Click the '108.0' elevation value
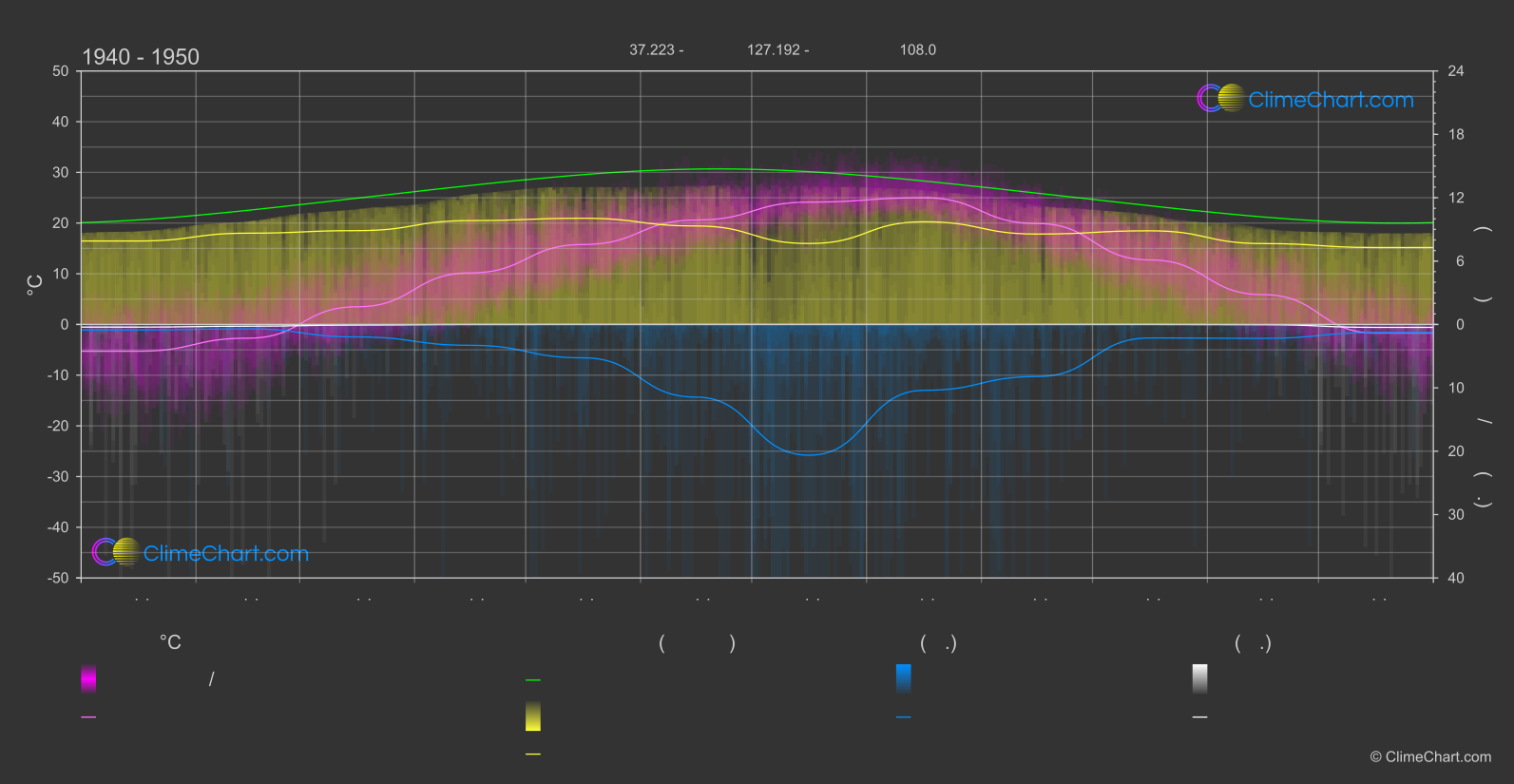Screen dimensions: 1514x784 [918, 49]
